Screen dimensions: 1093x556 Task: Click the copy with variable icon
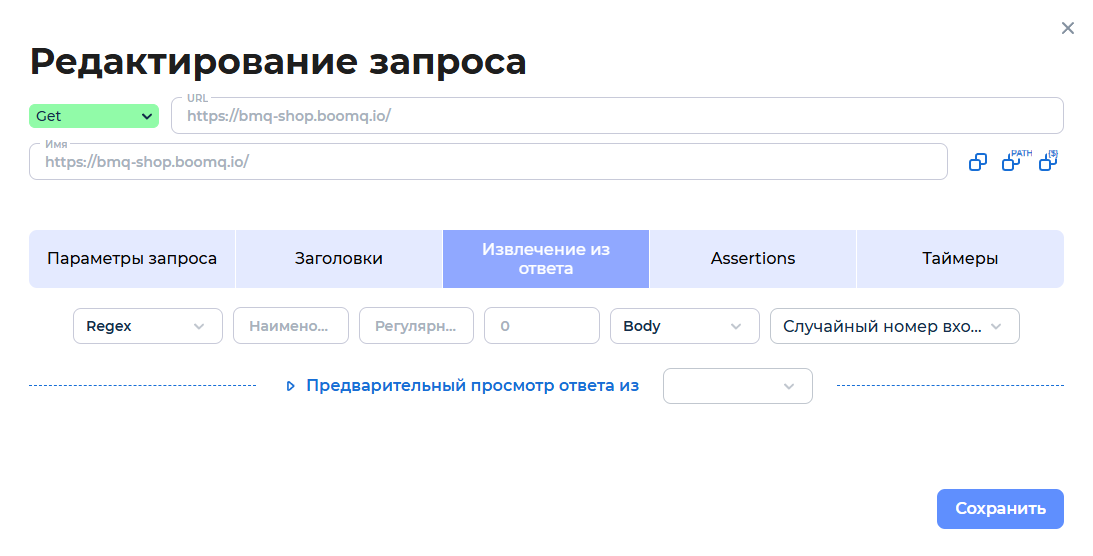(x=1048, y=160)
